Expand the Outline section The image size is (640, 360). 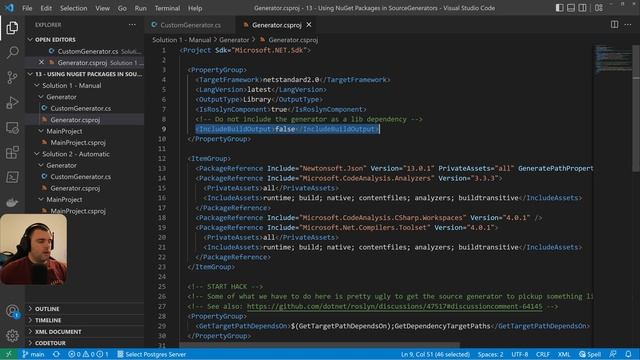tap(85, 309)
